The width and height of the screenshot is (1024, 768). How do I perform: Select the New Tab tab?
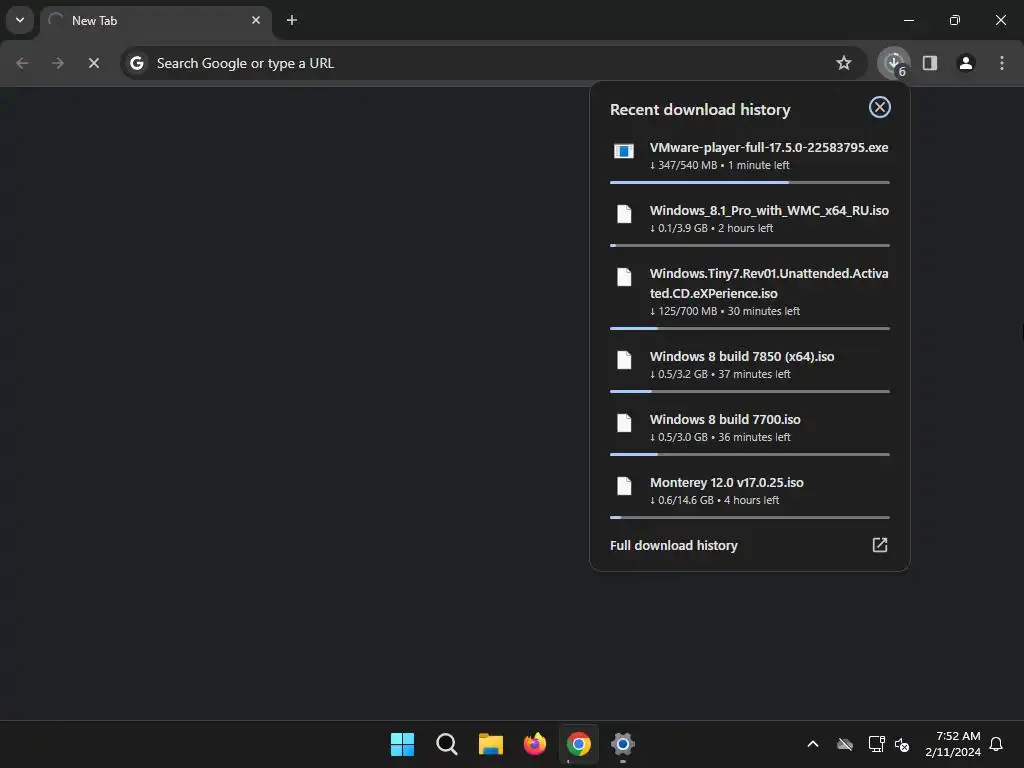pyautogui.click(x=155, y=21)
